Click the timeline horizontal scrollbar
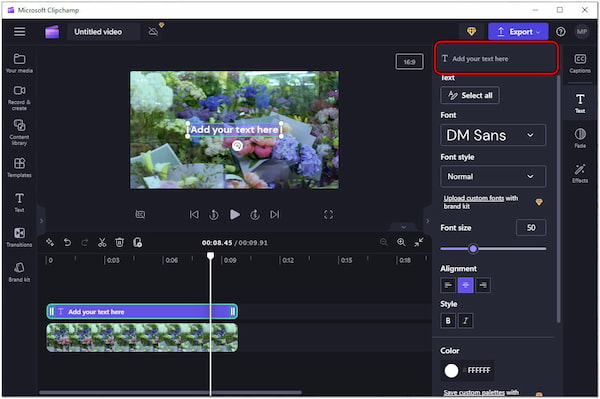This screenshot has width=600, height=399. (x=170, y=392)
